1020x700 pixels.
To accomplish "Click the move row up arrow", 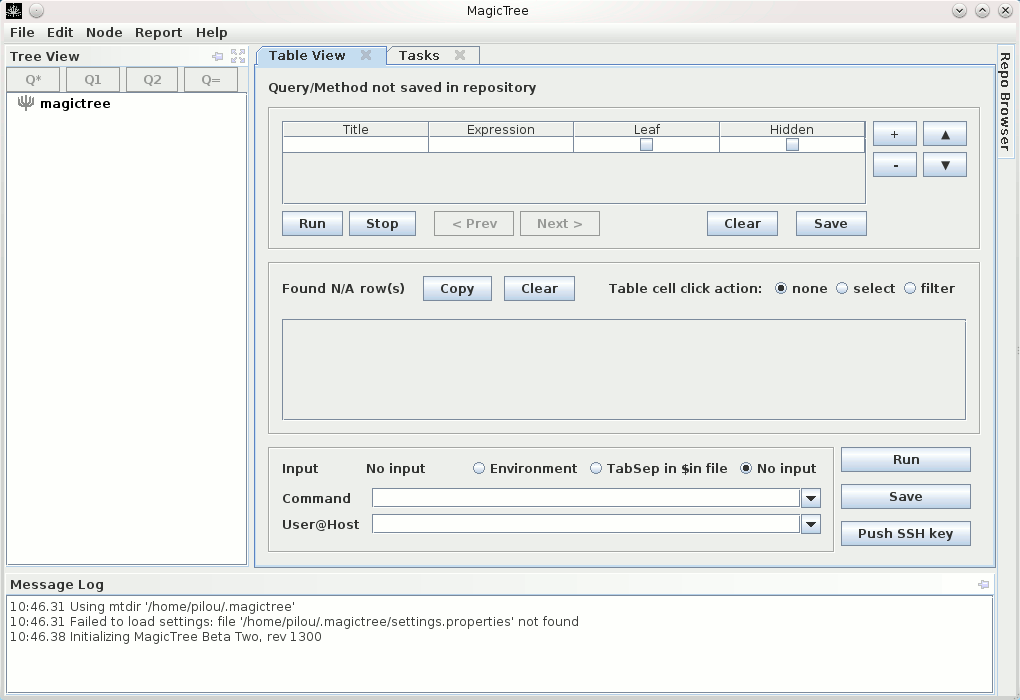I will [x=945, y=135].
